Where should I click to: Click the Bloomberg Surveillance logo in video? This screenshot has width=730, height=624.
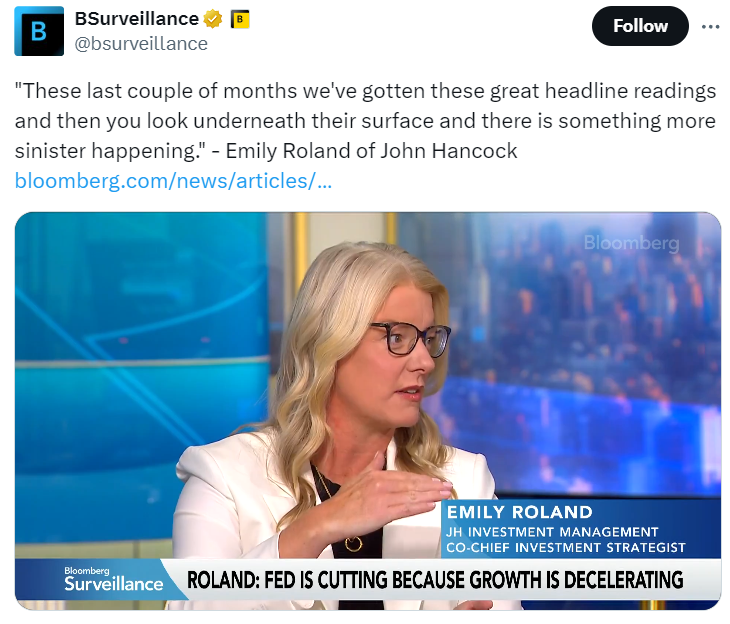[113, 579]
